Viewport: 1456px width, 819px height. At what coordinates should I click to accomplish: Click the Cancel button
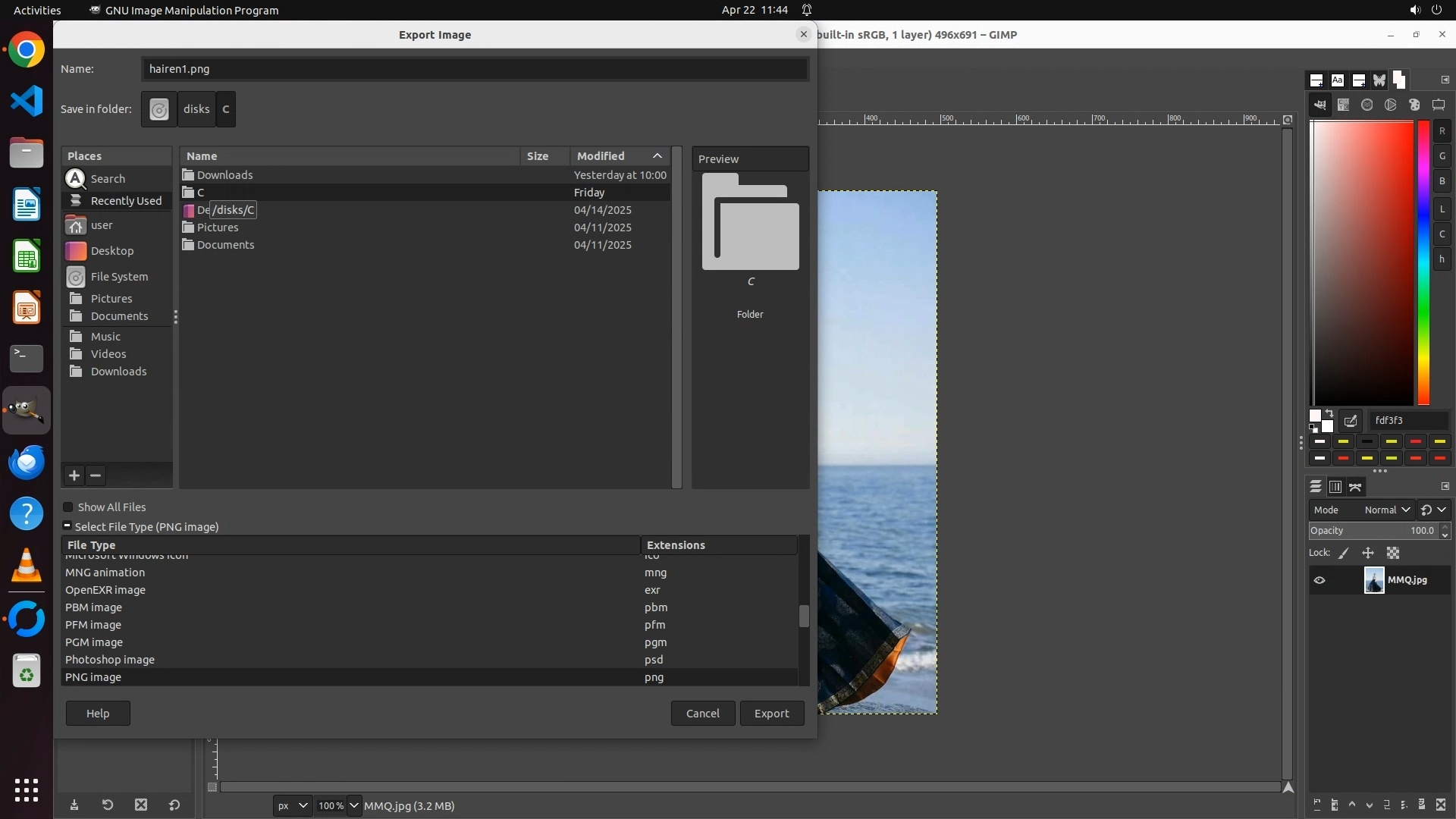point(702,714)
